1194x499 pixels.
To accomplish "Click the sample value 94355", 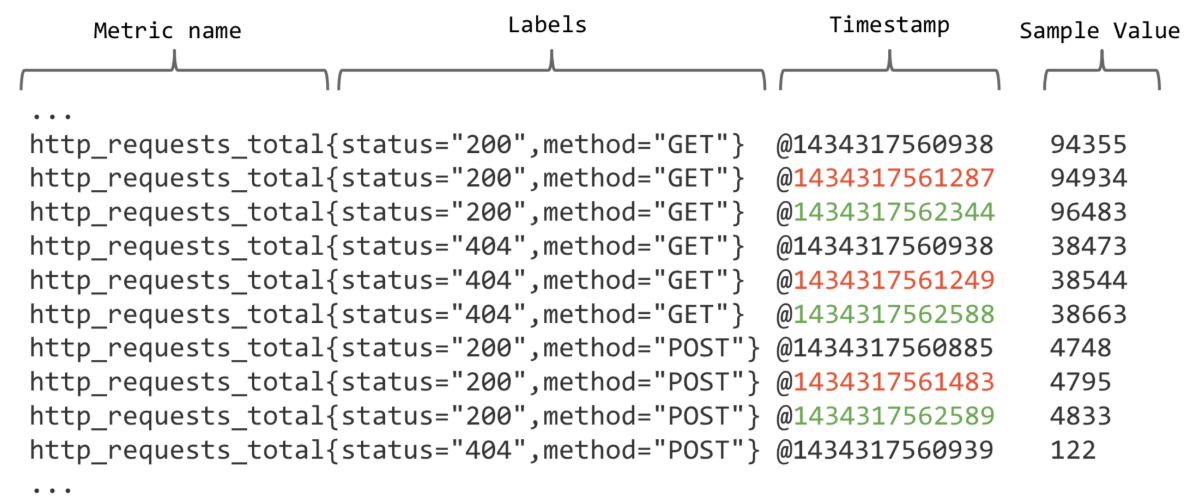I will [x=1088, y=145].
